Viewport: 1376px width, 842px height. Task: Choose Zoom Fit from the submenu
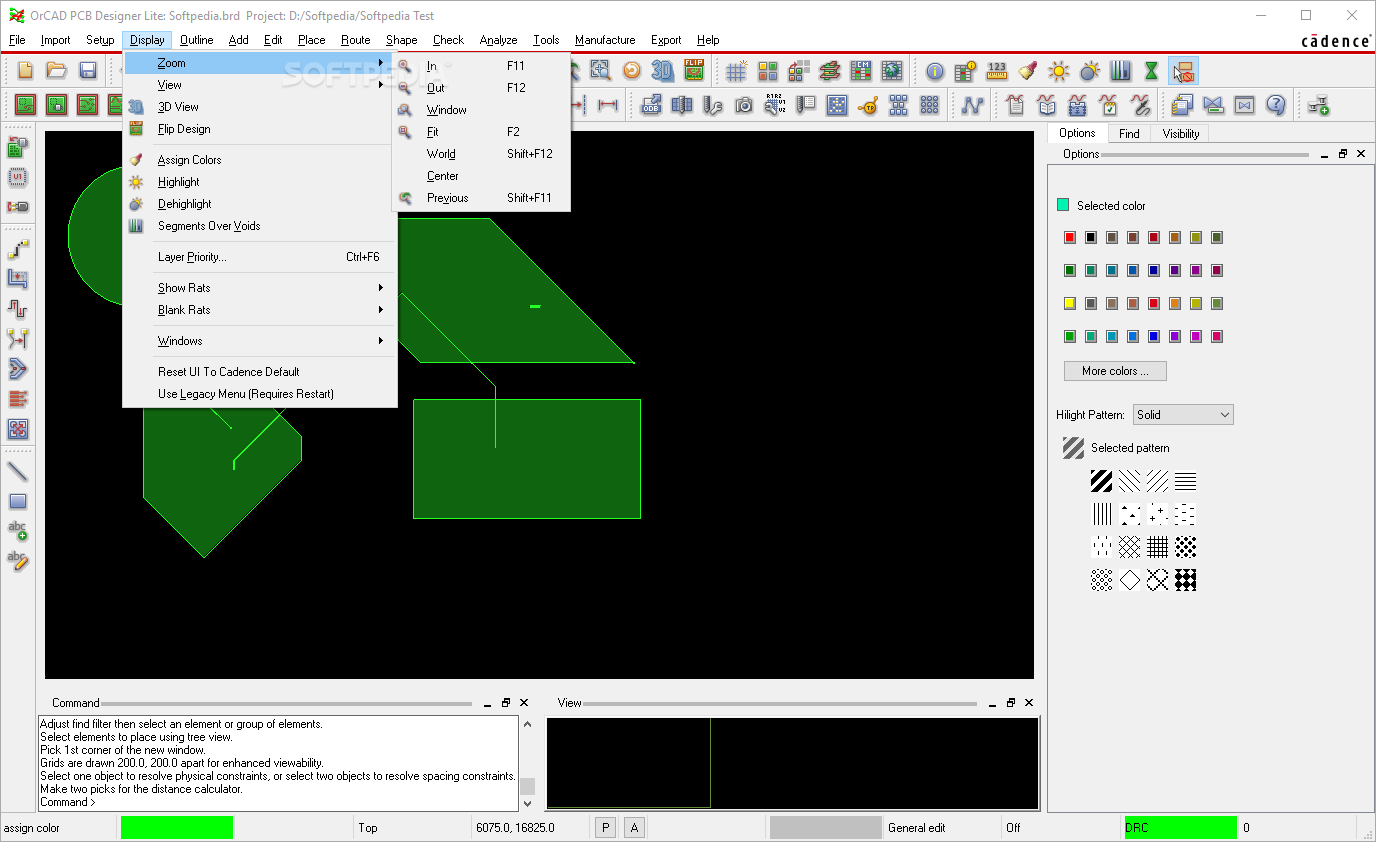pyautogui.click(x=481, y=132)
